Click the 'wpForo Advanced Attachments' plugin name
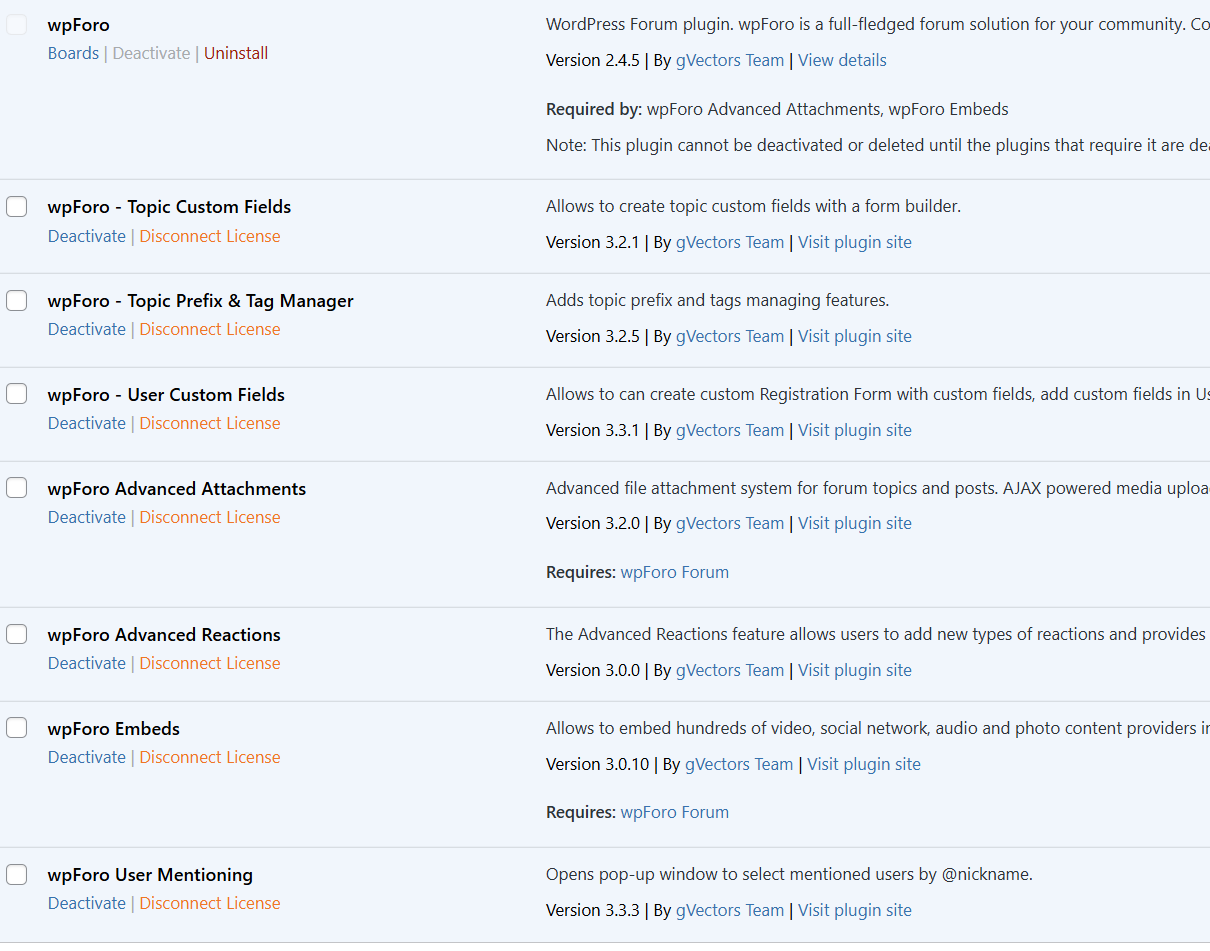 (x=177, y=489)
